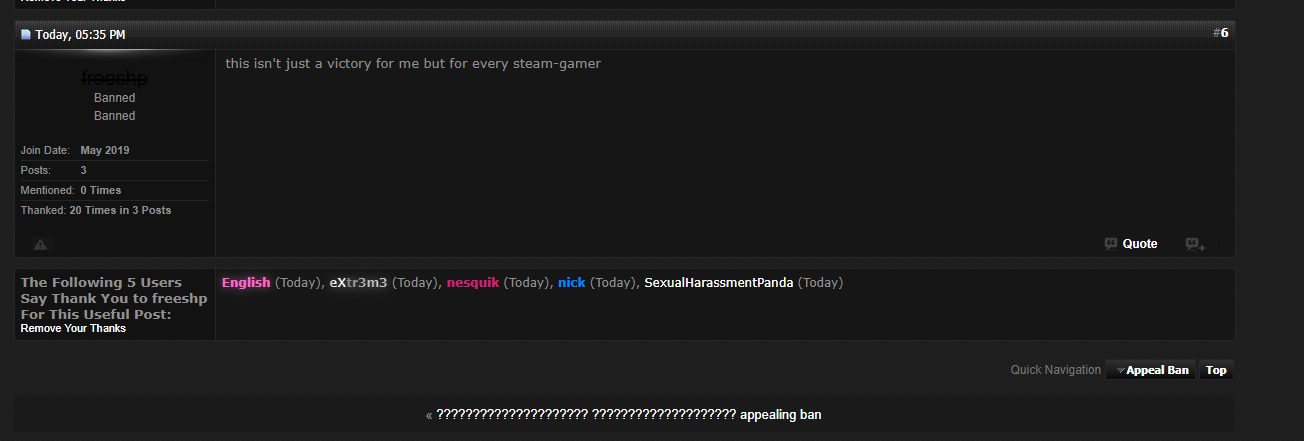
Task: Click the Mentioned 0 Times user stat
Action: 71,190
